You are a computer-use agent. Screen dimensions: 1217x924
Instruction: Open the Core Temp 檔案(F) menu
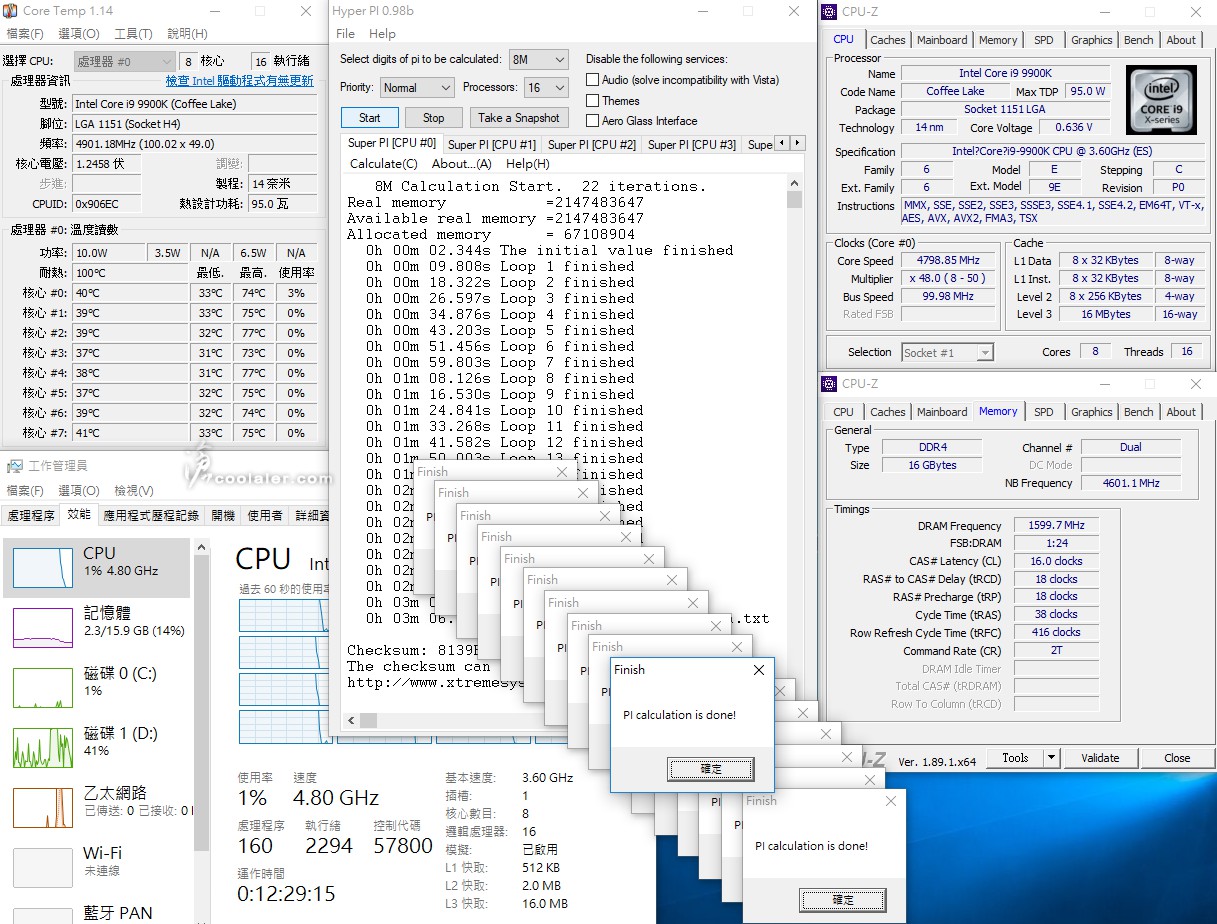pyautogui.click(x=25, y=34)
